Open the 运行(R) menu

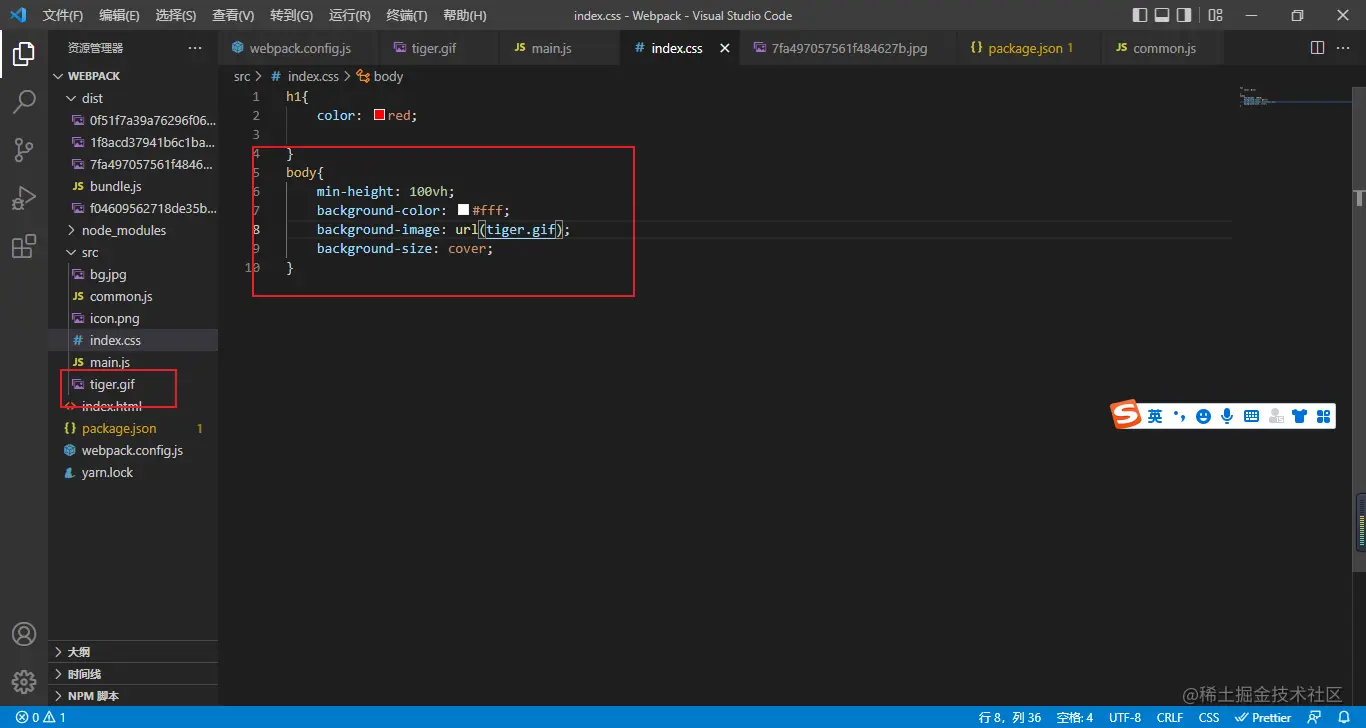click(x=349, y=15)
